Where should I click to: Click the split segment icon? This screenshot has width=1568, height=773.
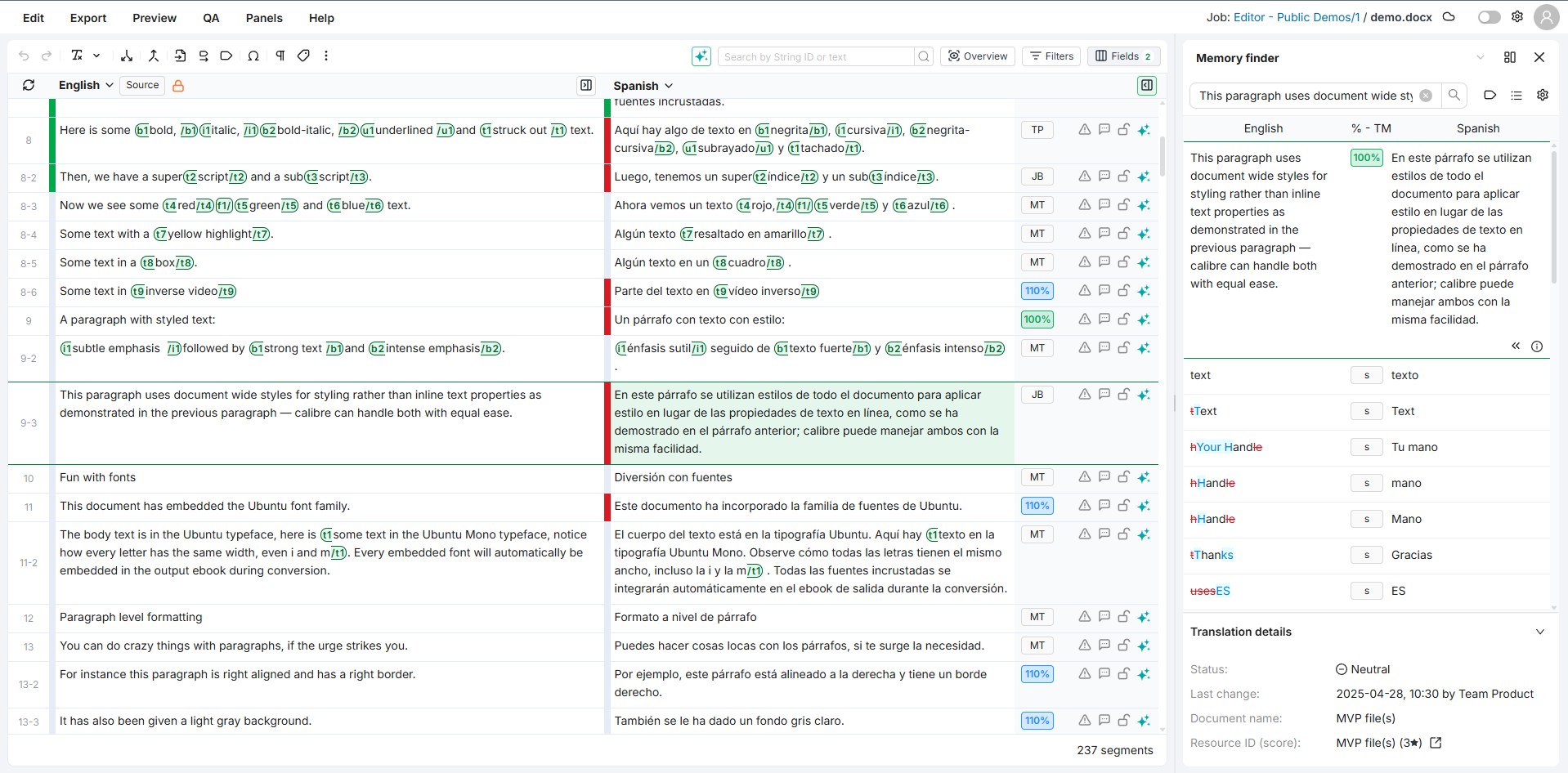127,56
